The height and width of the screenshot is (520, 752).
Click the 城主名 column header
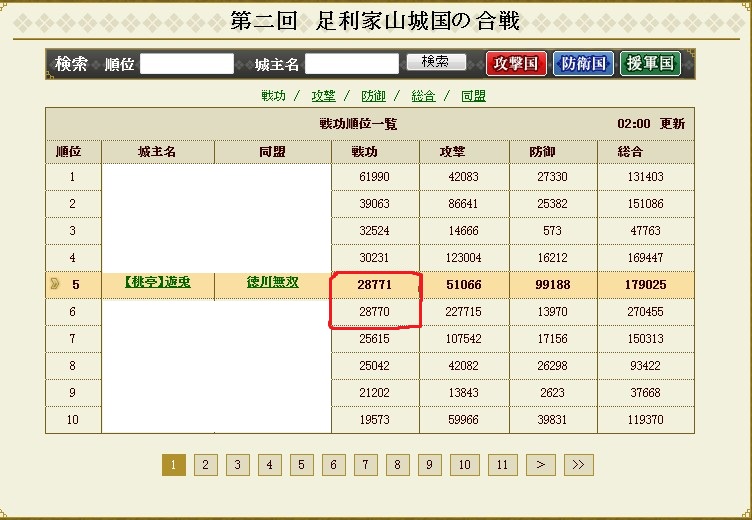click(x=157, y=152)
